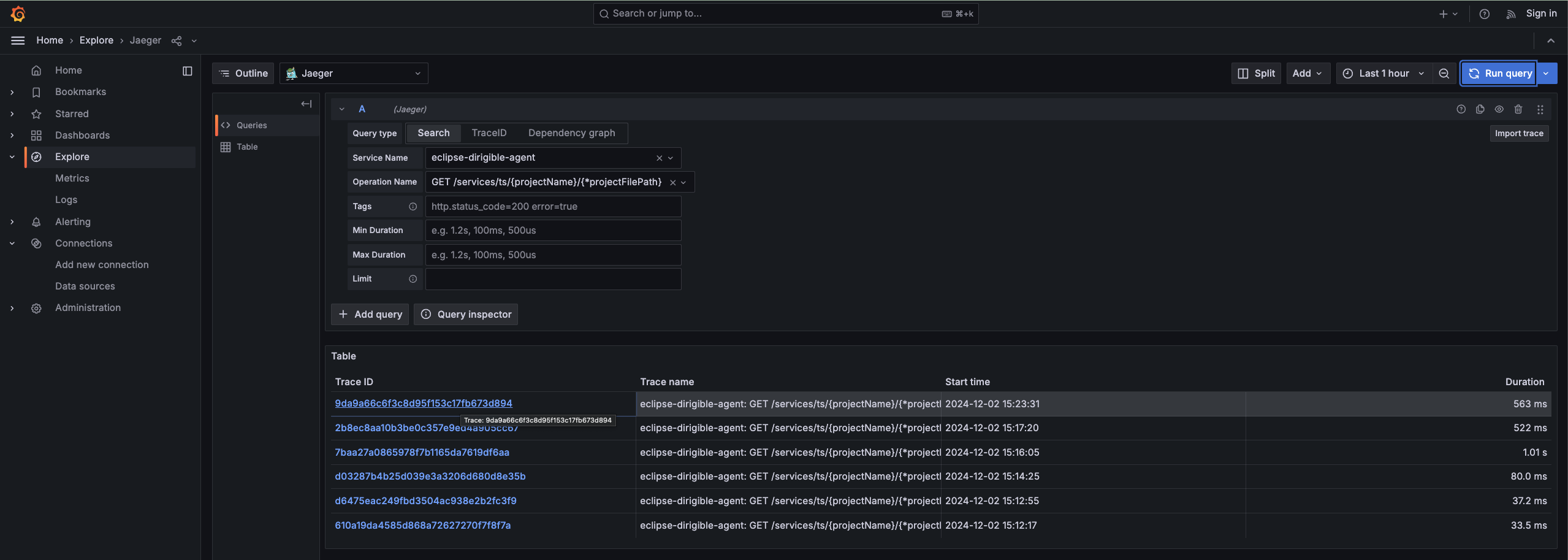Viewport: 1568px width, 560px height.
Task: Open the Add dropdown menu
Action: [1307, 74]
